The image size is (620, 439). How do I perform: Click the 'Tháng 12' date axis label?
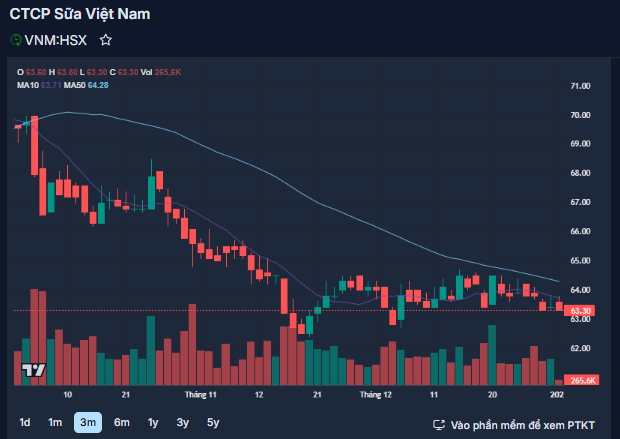[375, 394]
